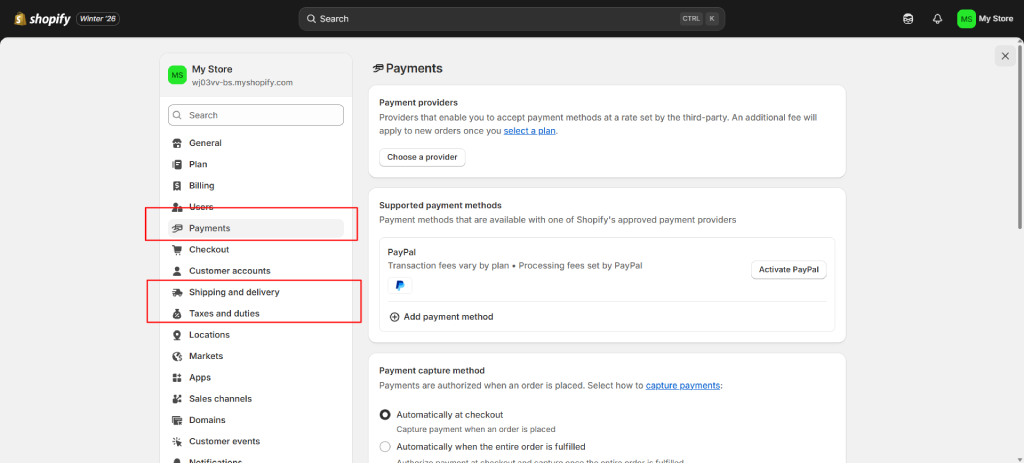This screenshot has height=463, width=1024.
Task: Open Apps settings entry
Action: pyautogui.click(x=255, y=377)
